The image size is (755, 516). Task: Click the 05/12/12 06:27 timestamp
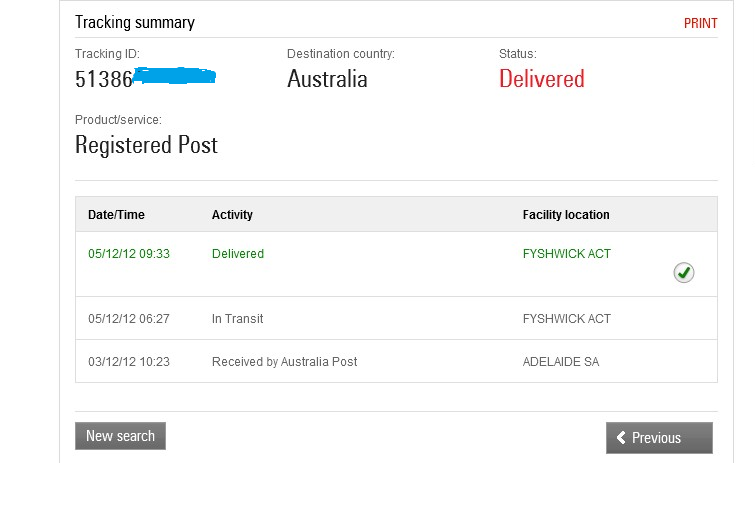point(129,319)
